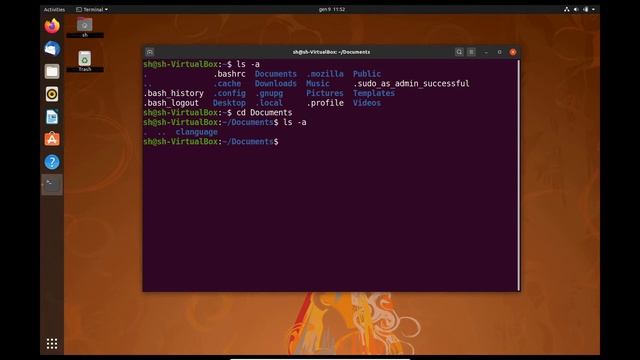Click the battery icon in top bar
The height and width of the screenshot is (360, 640).
585,9
